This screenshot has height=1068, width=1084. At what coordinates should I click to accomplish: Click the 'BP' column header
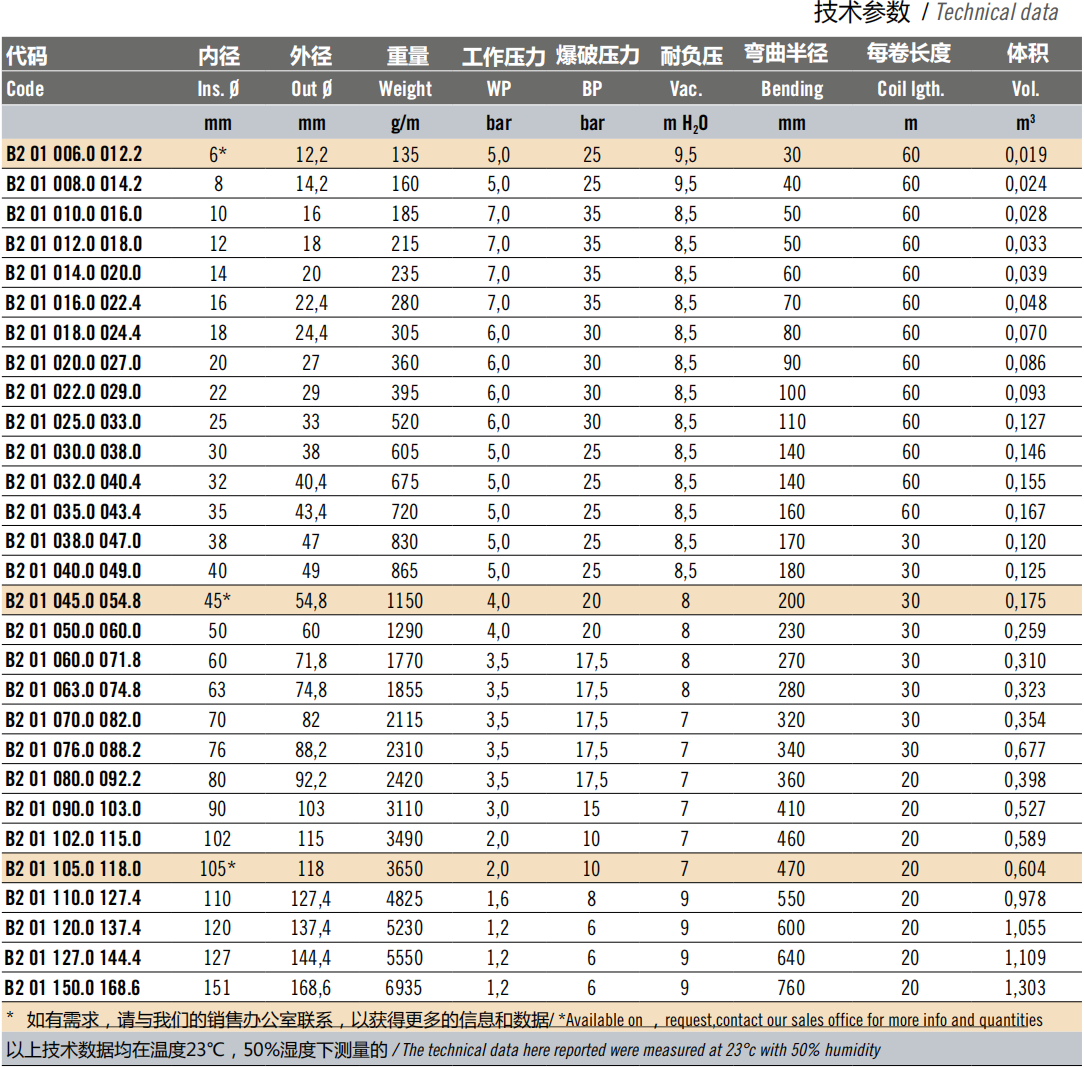coord(592,88)
